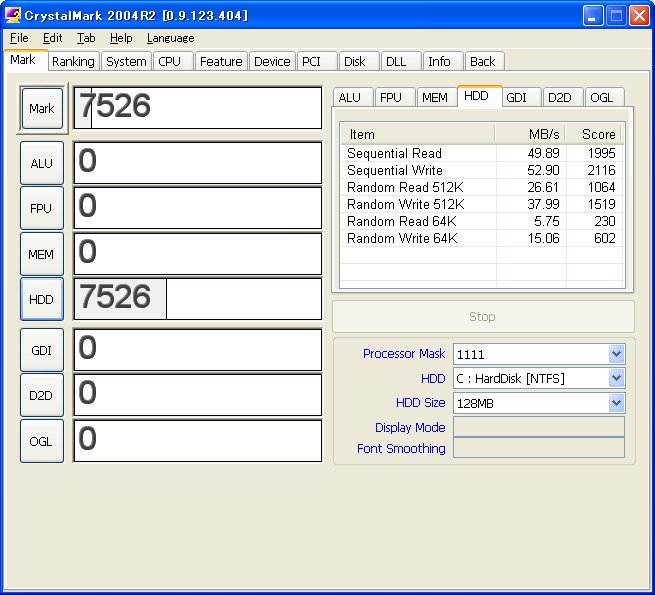Click the Sequential Read score 1995

point(602,153)
